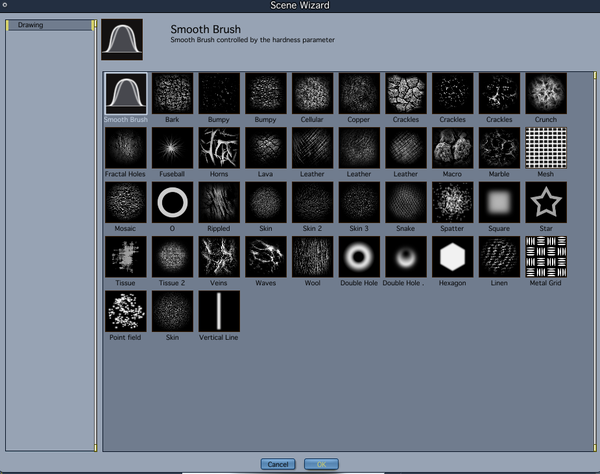Viewport: 600px width, 474px height.
Task: Select the Fuseball brush
Action: point(172,148)
